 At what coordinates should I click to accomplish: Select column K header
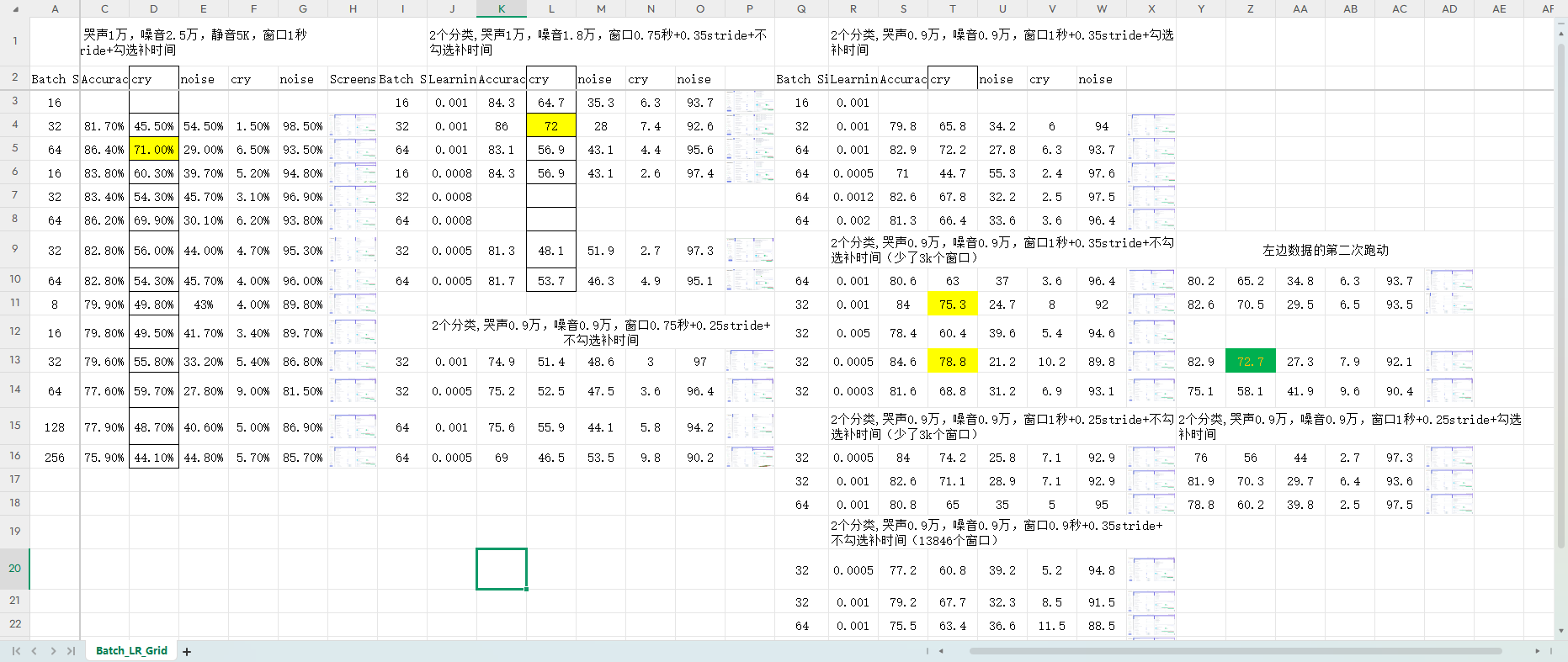502,8
